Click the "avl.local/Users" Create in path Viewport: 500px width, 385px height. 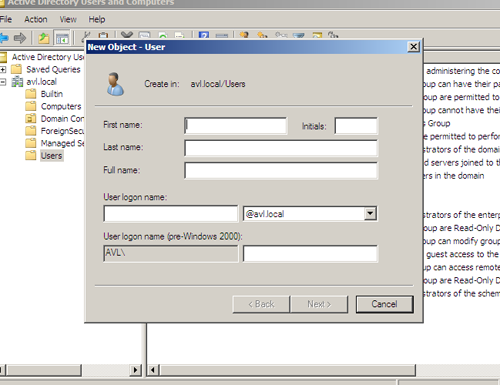(x=218, y=84)
